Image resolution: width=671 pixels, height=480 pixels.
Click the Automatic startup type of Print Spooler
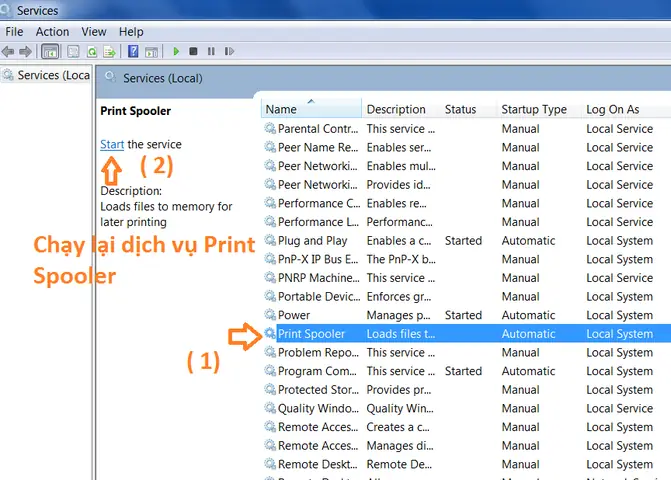coord(528,334)
